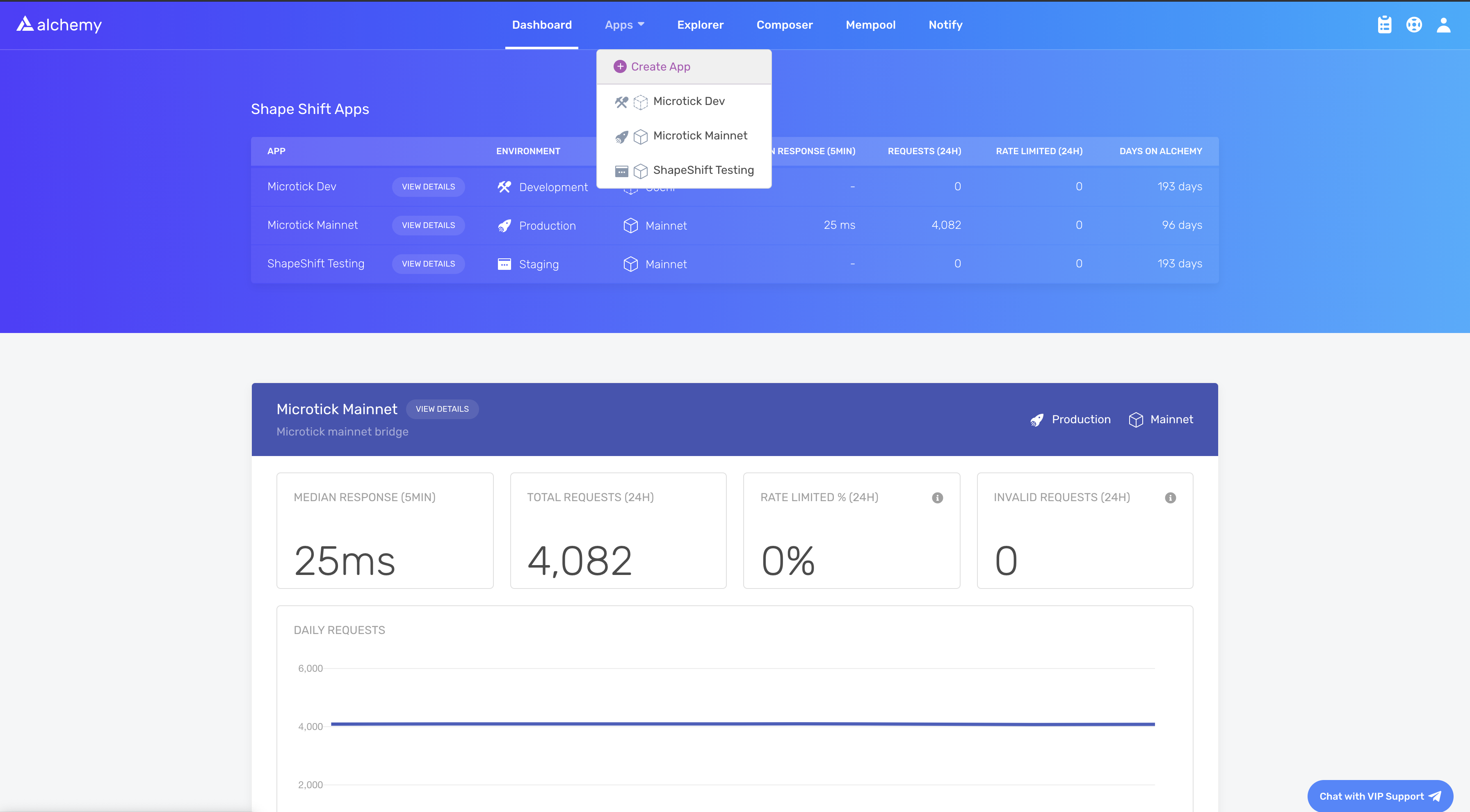Viewport: 1470px width, 812px height.
Task: Select ShapeShift Testing from Apps dropdown
Action: pos(703,170)
